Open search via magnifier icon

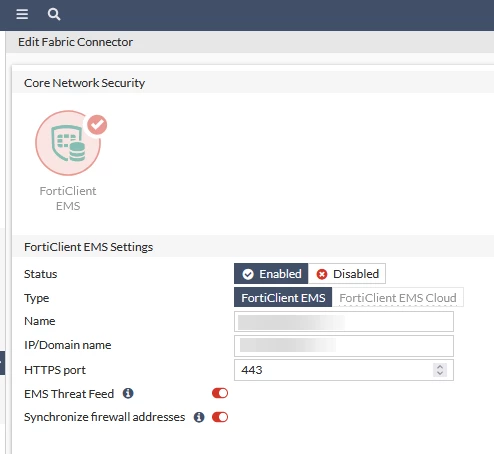tap(54, 14)
